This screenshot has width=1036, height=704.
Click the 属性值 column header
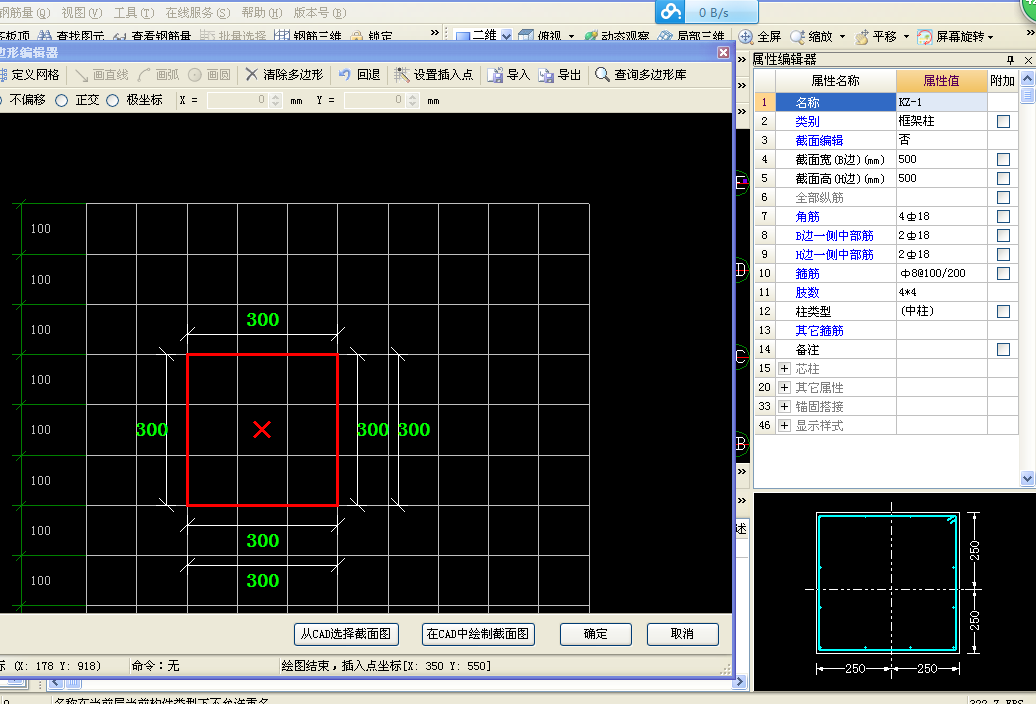[941, 81]
